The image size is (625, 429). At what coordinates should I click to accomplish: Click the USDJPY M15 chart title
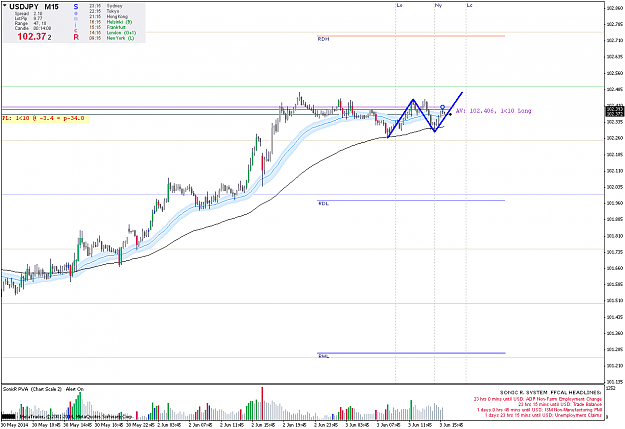click(x=33, y=7)
